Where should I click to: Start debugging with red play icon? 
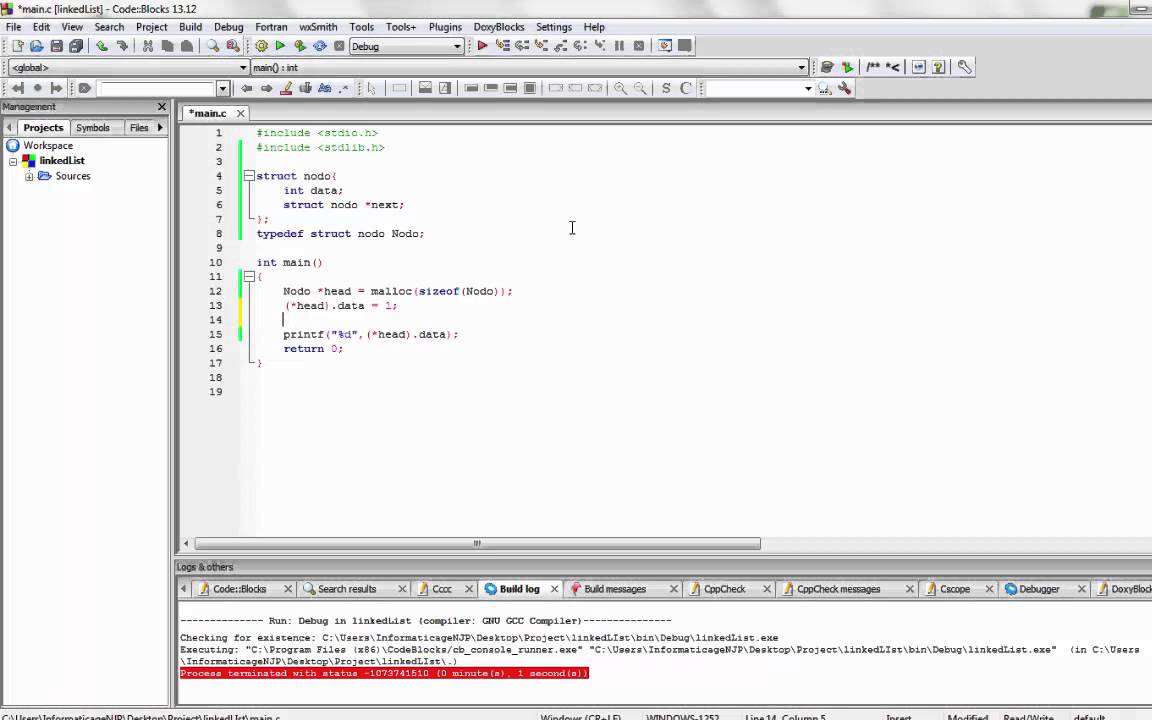point(483,46)
